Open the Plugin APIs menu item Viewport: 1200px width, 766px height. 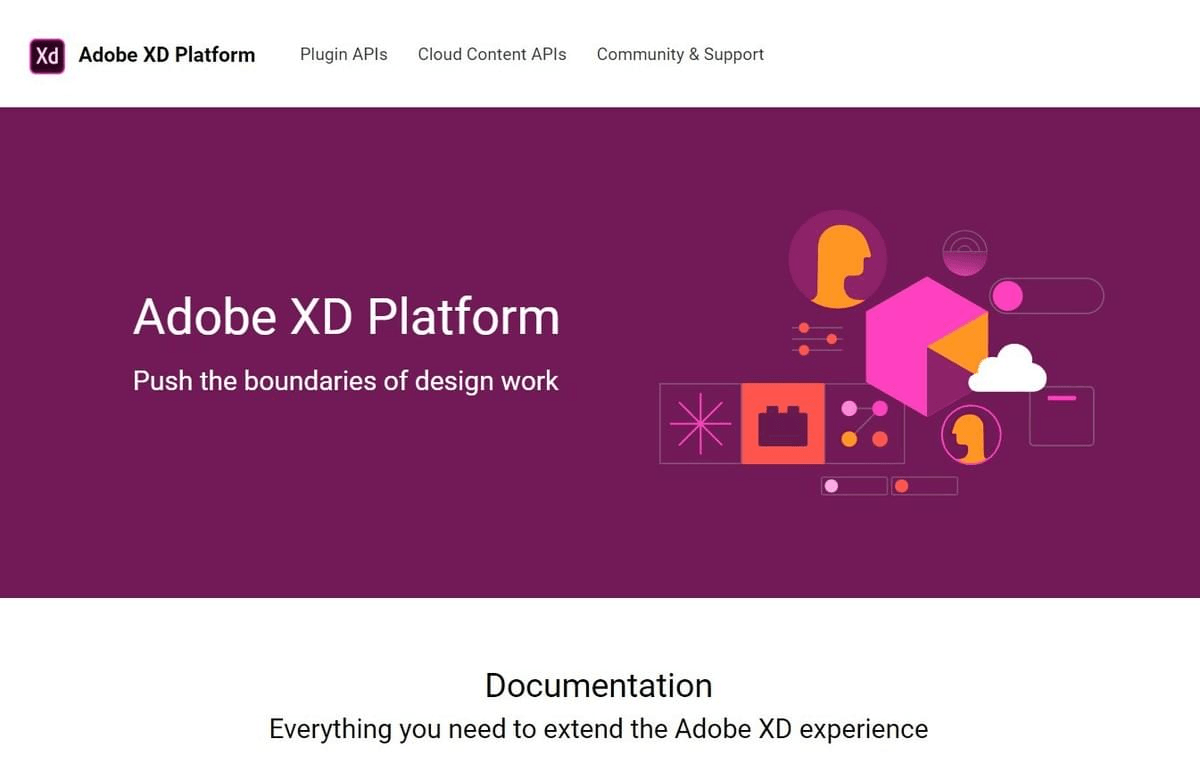coord(344,54)
